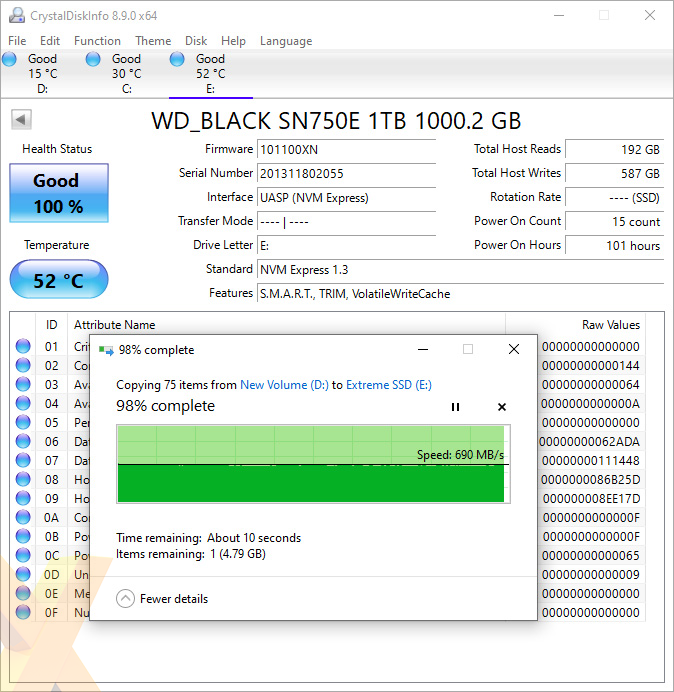
Task: Click the copy speed progress graph
Action: [313, 464]
